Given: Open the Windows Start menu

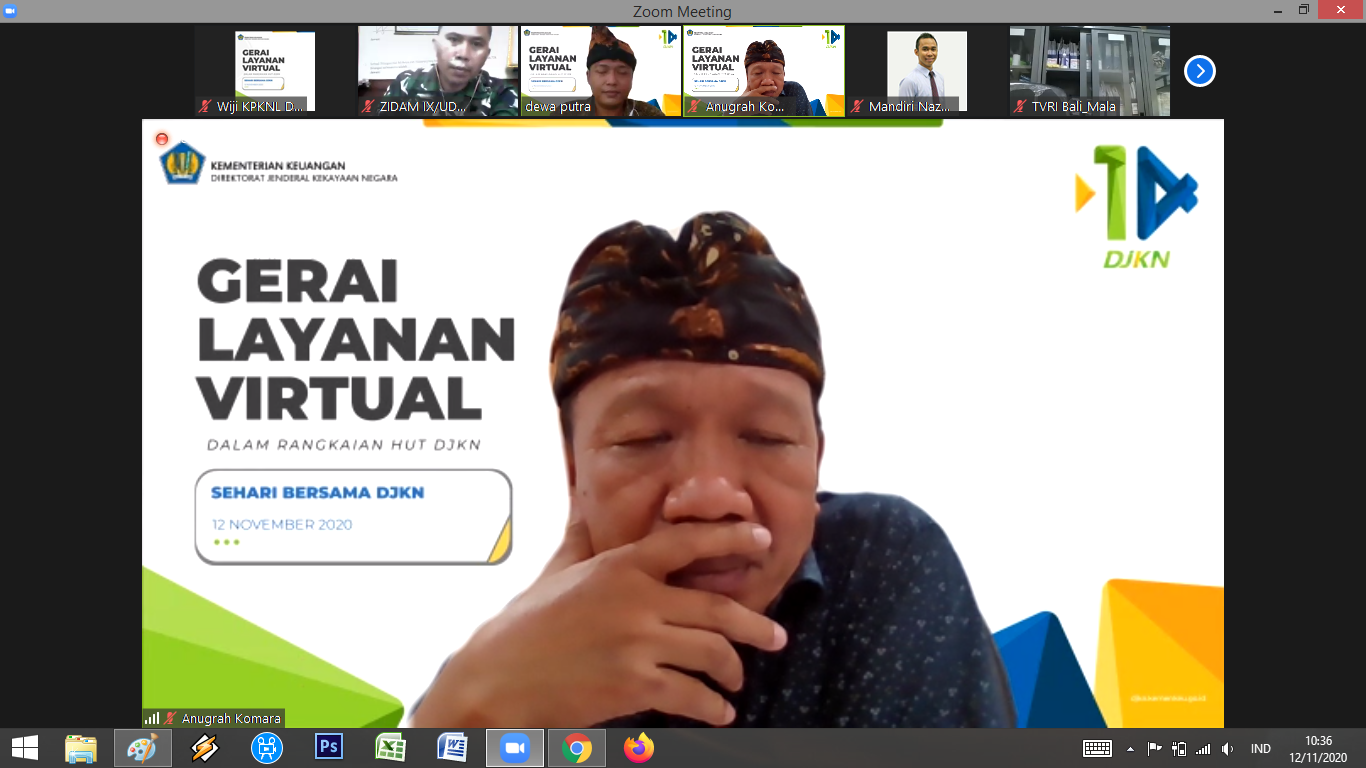Looking at the screenshot, I should pyautogui.click(x=24, y=748).
